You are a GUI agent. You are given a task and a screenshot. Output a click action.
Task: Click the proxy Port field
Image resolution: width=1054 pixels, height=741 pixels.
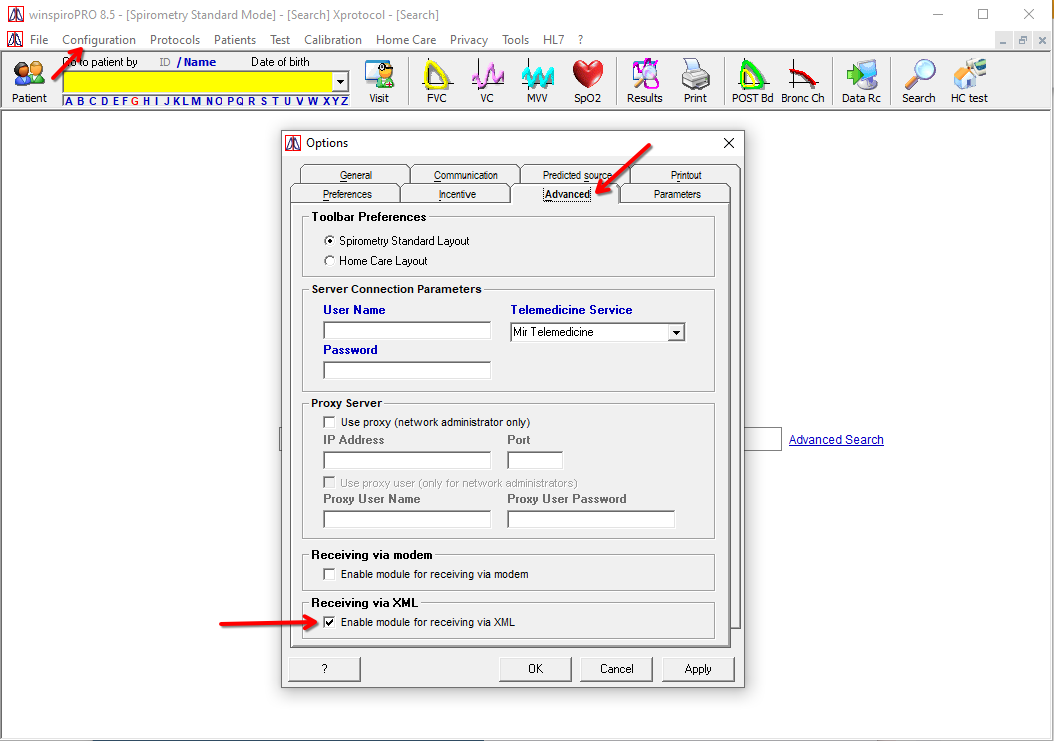pos(534,460)
